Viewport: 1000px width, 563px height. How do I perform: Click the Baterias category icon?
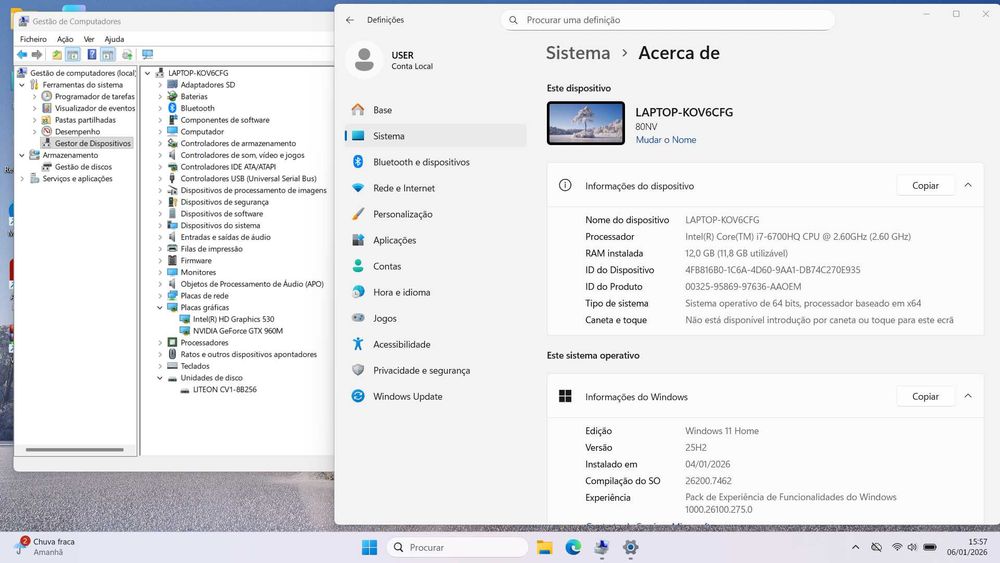point(172,96)
